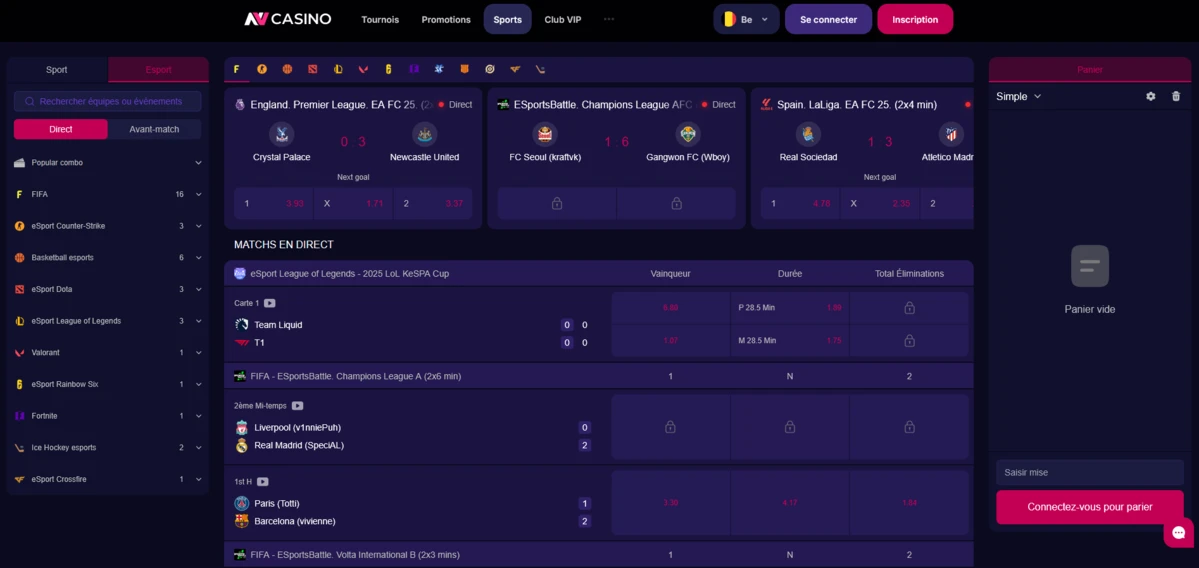
Task: Select the FIFA icon in the top sport strip
Action: tap(236, 69)
